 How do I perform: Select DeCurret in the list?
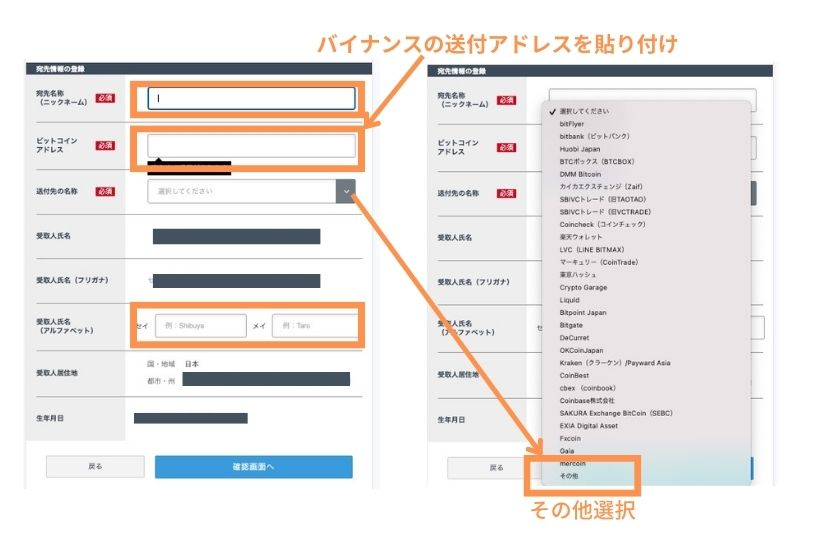click(x=574, y=338)
